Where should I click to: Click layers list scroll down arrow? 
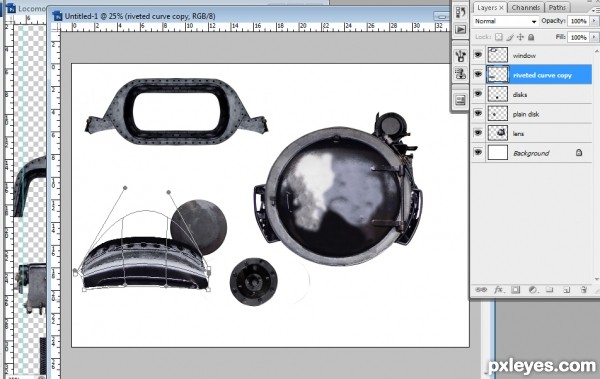pos(597,279)
